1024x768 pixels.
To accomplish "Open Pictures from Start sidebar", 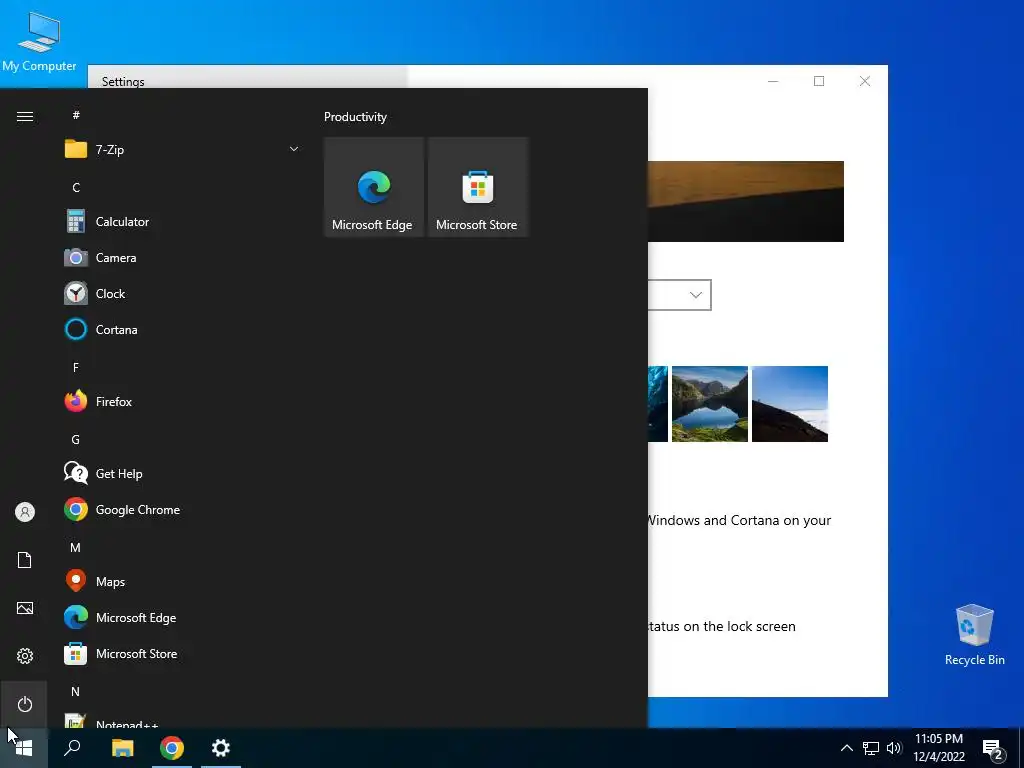I will tap(25, 608).
